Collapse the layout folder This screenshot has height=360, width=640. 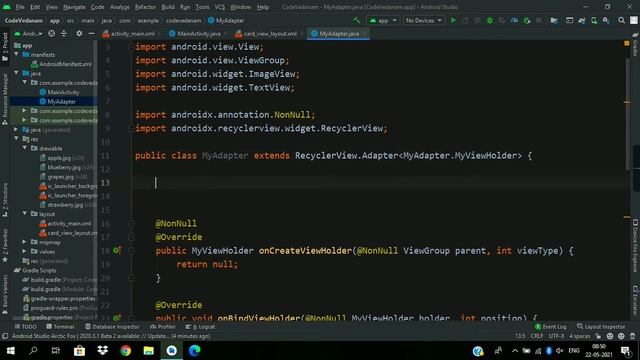[25, 213]
